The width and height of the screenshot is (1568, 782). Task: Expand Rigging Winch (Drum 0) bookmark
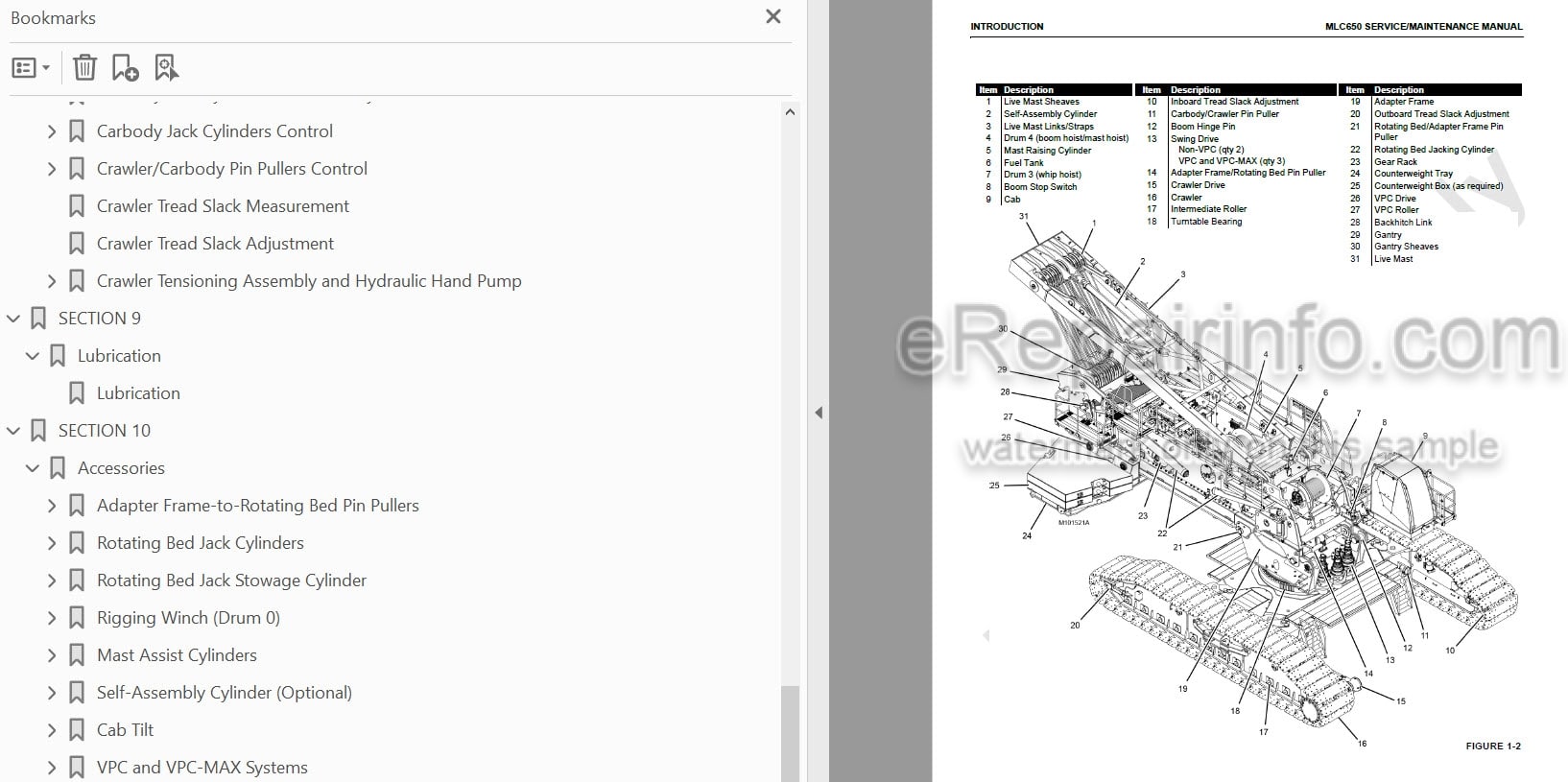(x=52, y=618)
